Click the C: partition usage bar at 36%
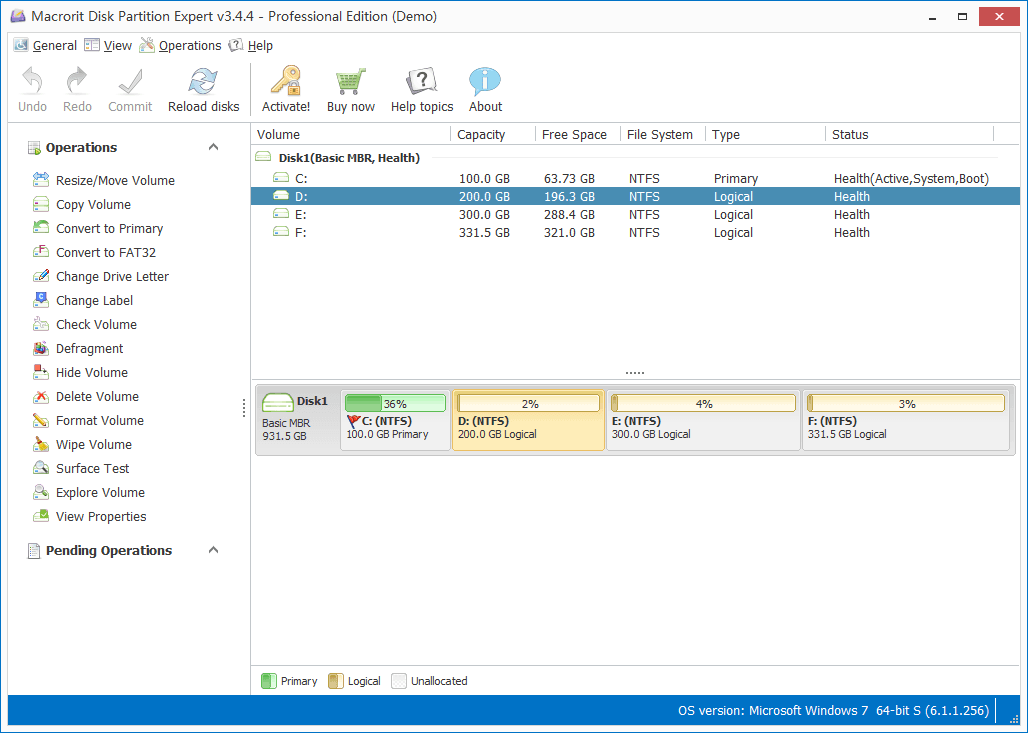Image resolution: width=1028 pixels, height=733 pixels. (x=395, y=404)
